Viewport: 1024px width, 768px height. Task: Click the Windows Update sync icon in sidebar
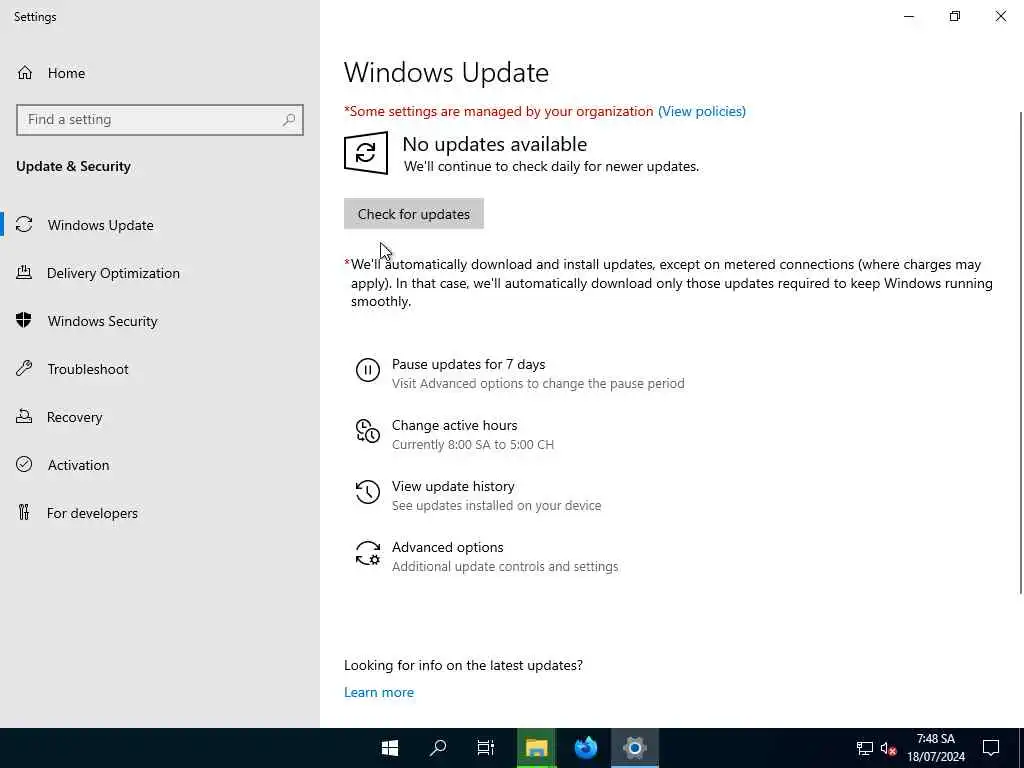[x=24, y=225]
